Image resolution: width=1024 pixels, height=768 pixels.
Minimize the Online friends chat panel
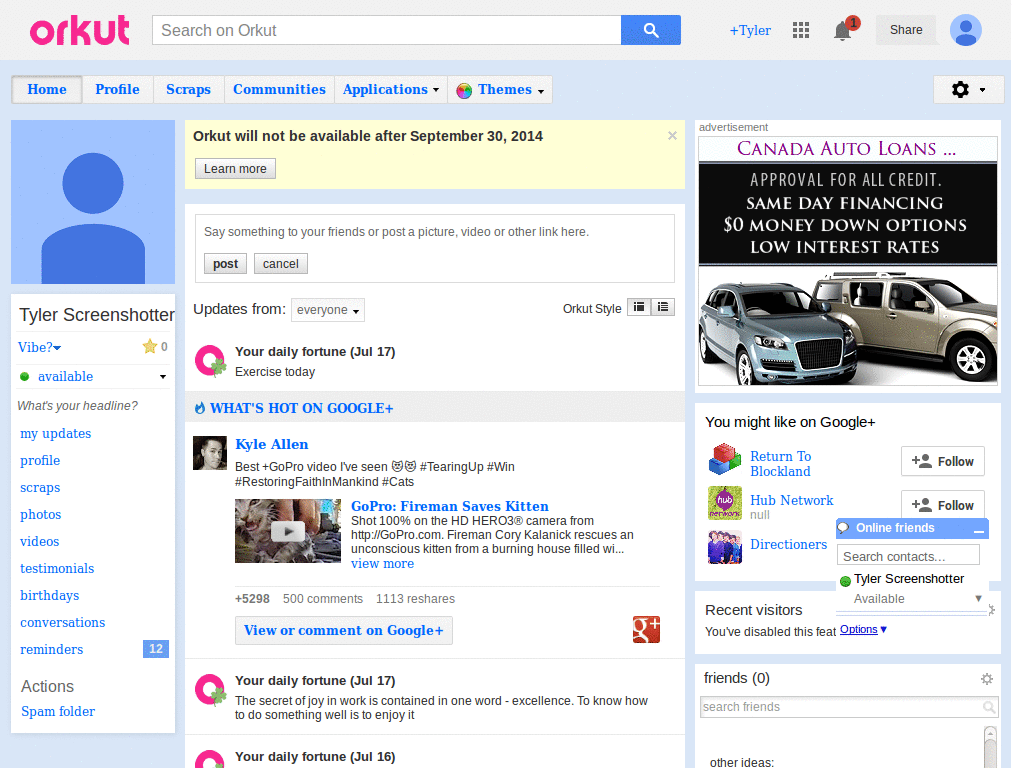(978, 530)
